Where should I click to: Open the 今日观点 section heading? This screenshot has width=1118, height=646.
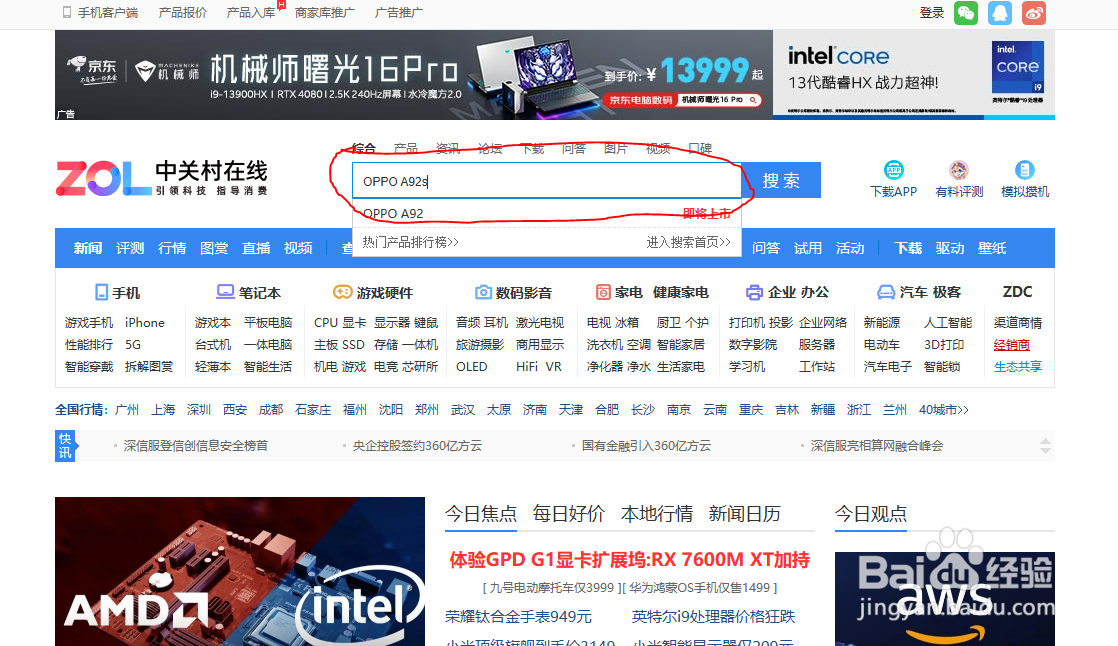click(x=871, y=514)
